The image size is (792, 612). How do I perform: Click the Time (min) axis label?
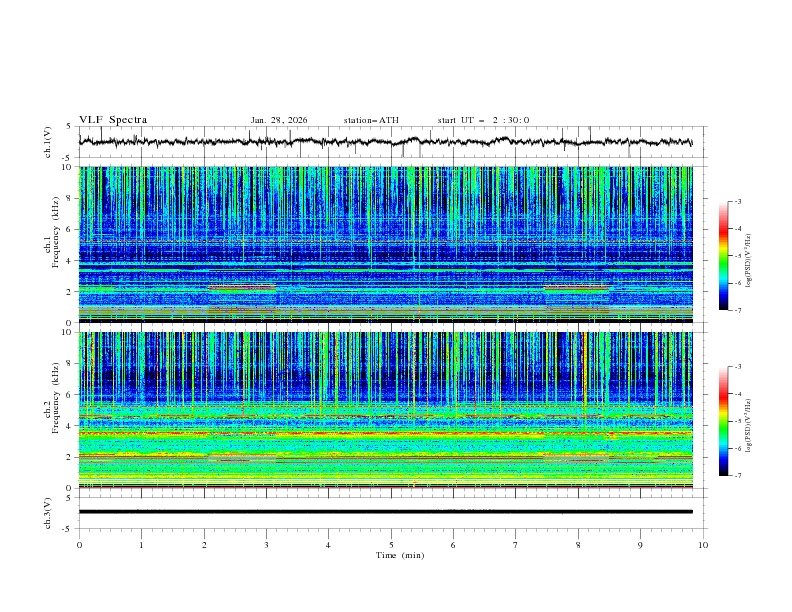pos(398,554)
